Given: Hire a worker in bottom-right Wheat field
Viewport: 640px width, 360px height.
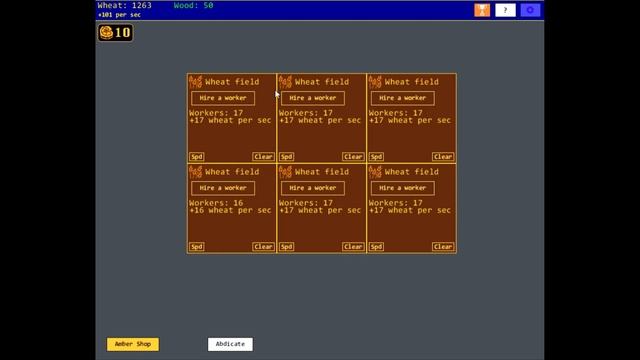Looking at the screenshot, I should tap(402, 188).
